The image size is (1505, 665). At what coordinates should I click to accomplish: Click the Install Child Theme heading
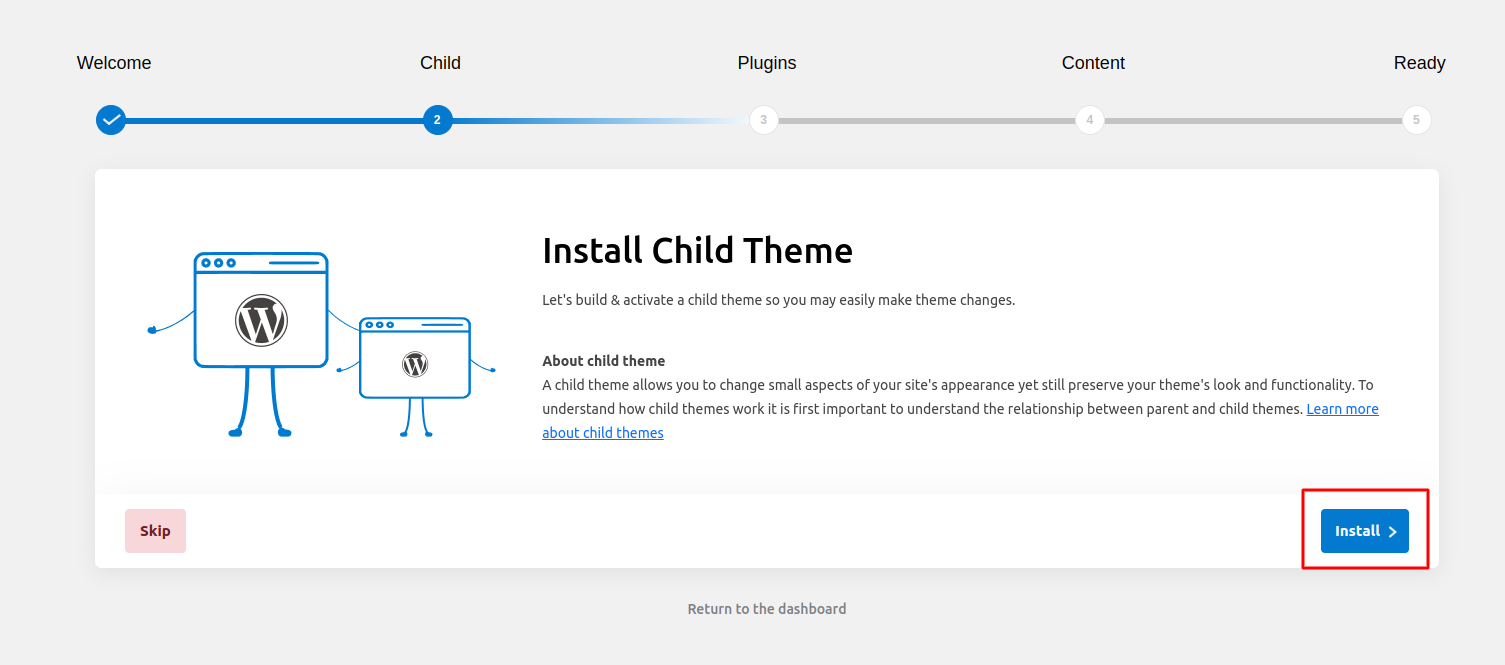tap(697, 250)
